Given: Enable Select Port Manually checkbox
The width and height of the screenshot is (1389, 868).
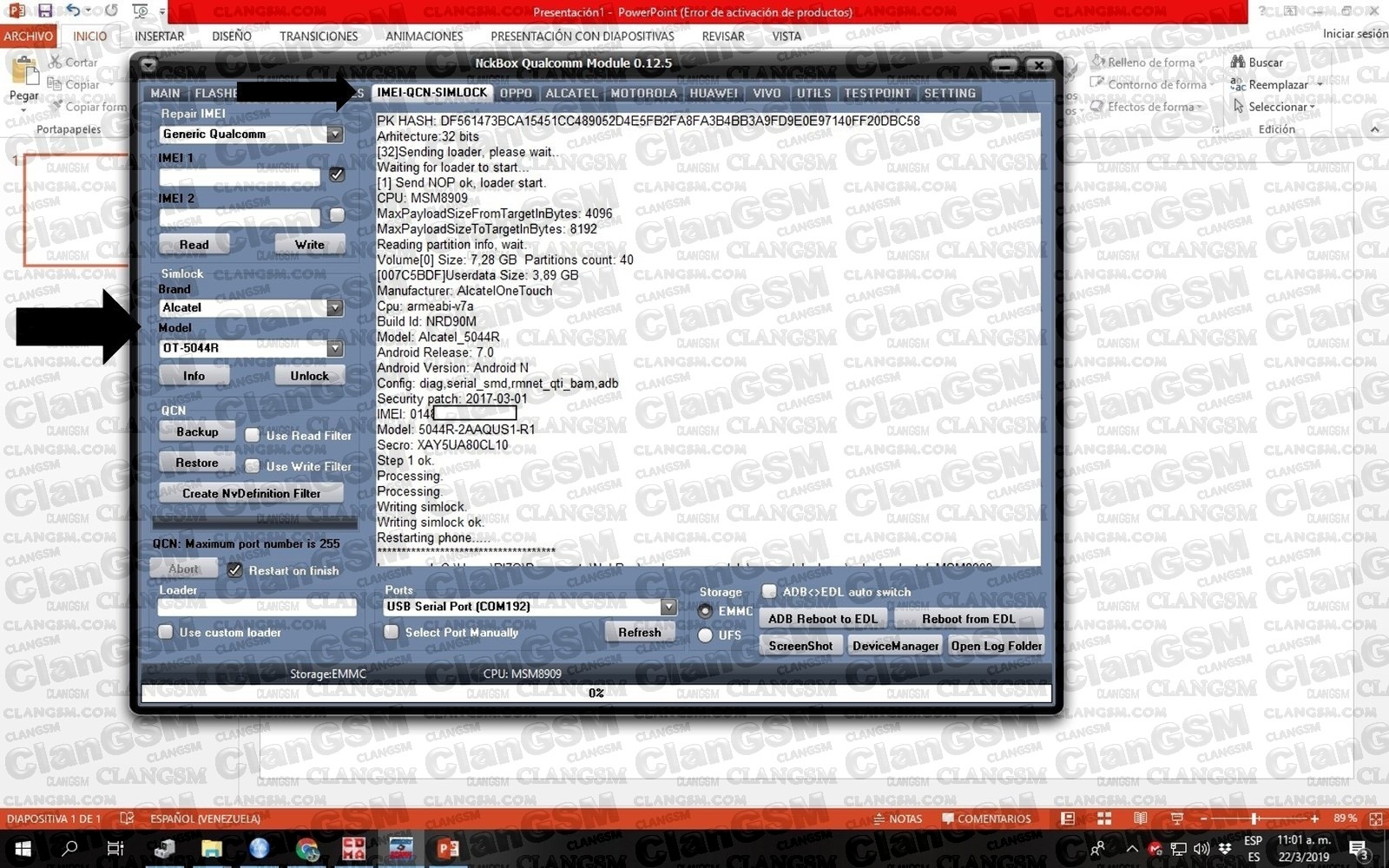Looking at the screenshot, I should click(392, 632).
